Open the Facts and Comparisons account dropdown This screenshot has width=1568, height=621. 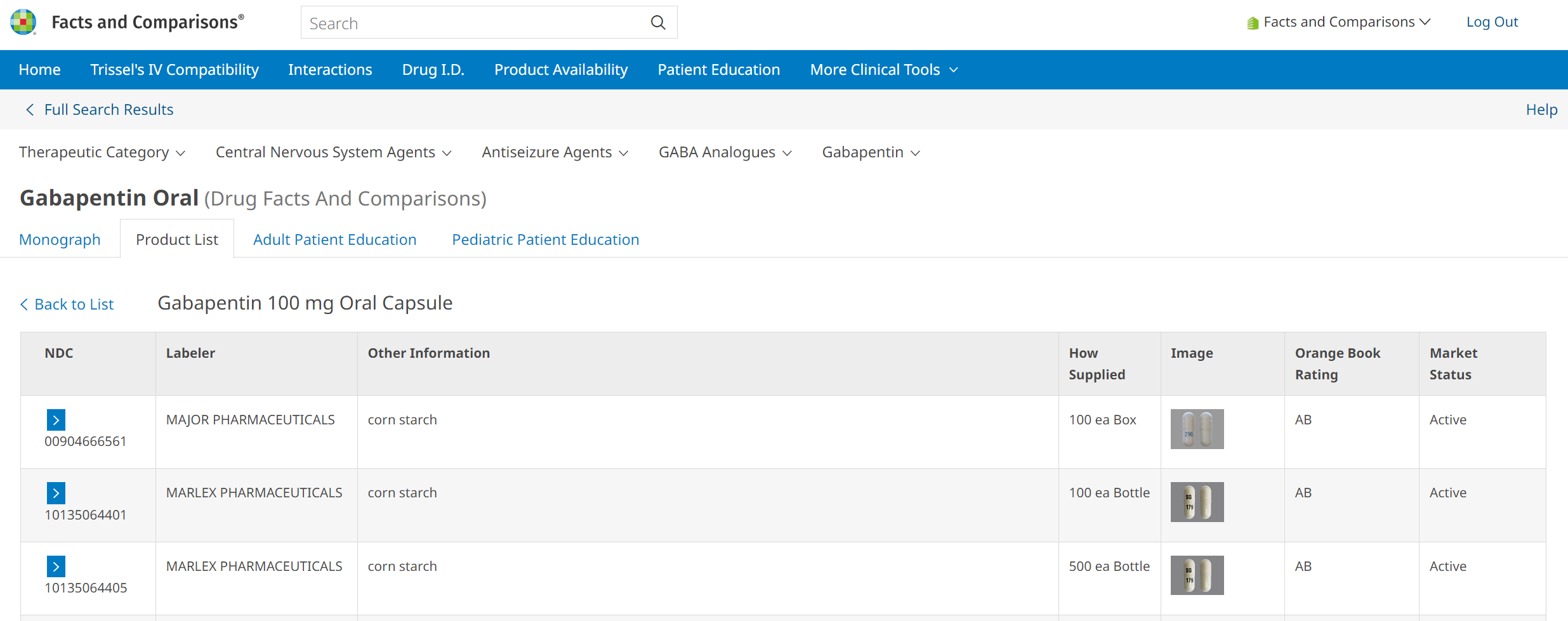1339,22
